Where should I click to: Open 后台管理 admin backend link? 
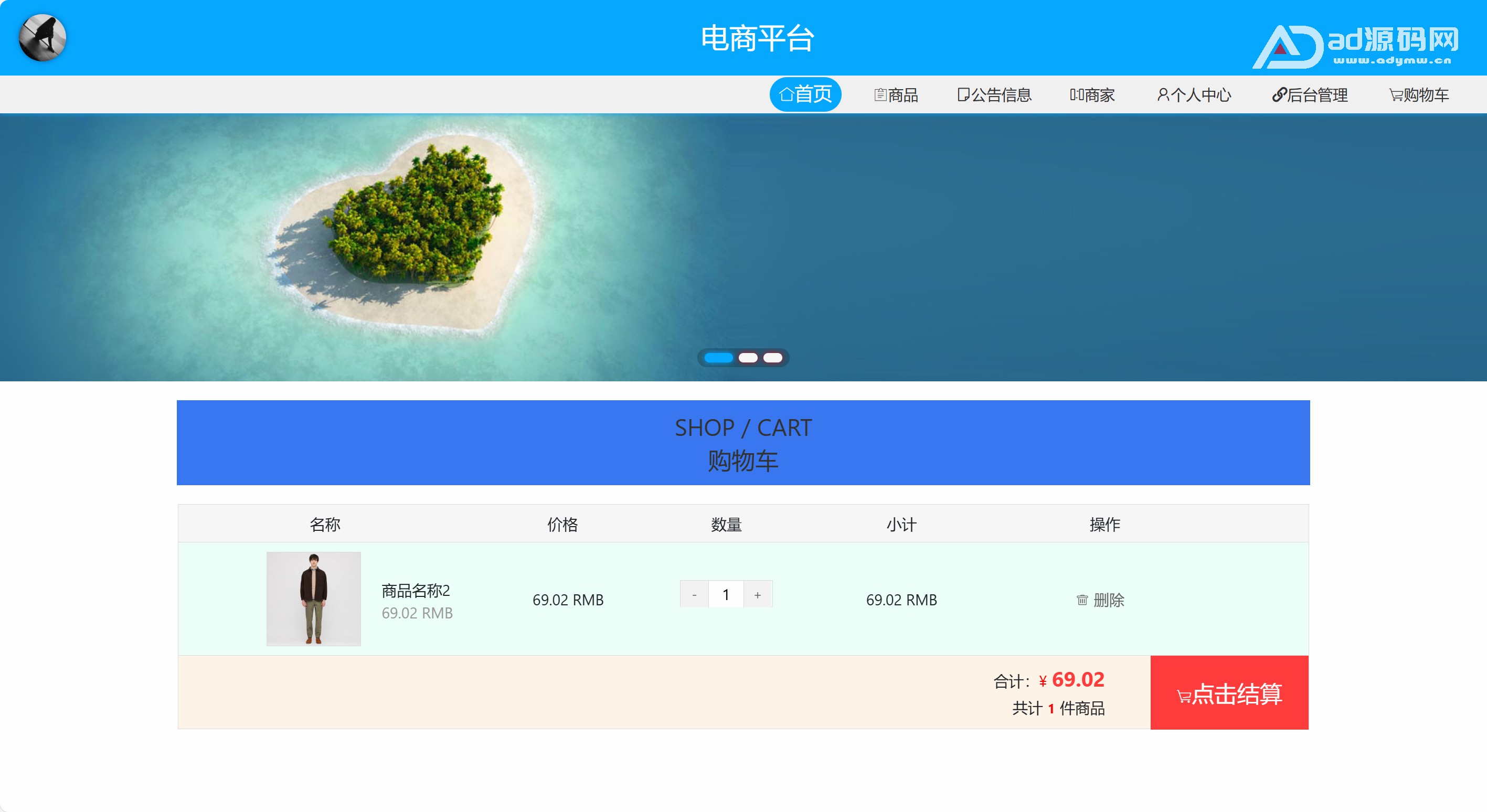tap(1310, 94)
